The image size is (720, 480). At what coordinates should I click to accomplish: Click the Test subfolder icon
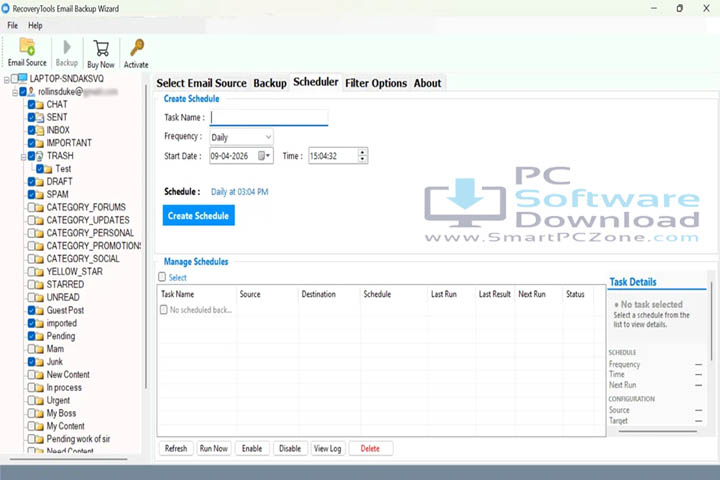48,169
